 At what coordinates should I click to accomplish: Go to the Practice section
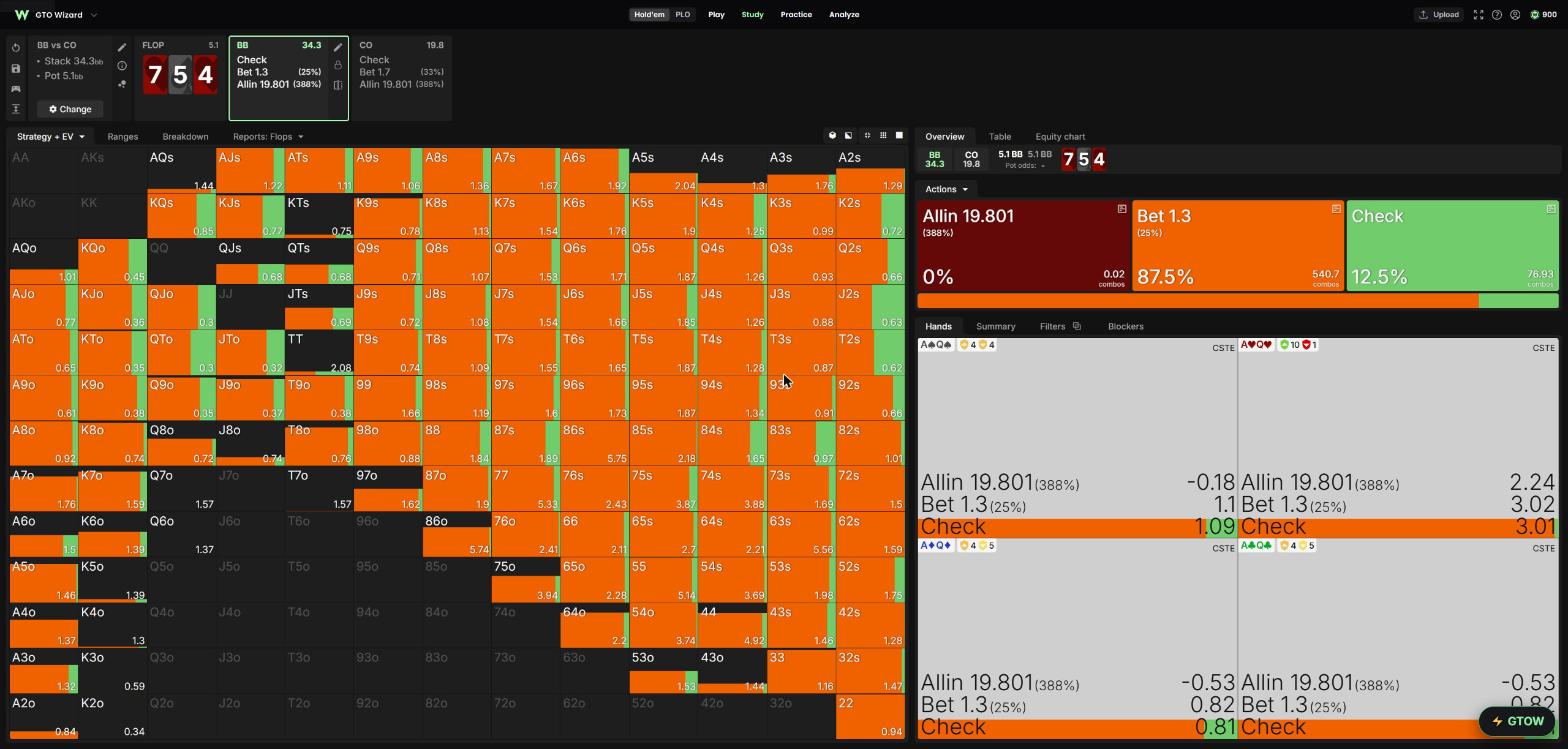point(796,15)
